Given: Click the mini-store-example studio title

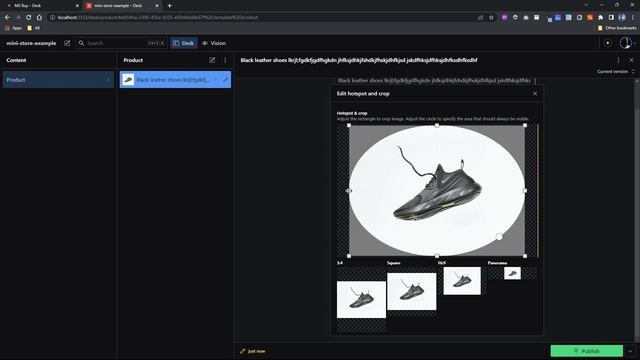Looking at the screenshot, I should pos(31,43).
